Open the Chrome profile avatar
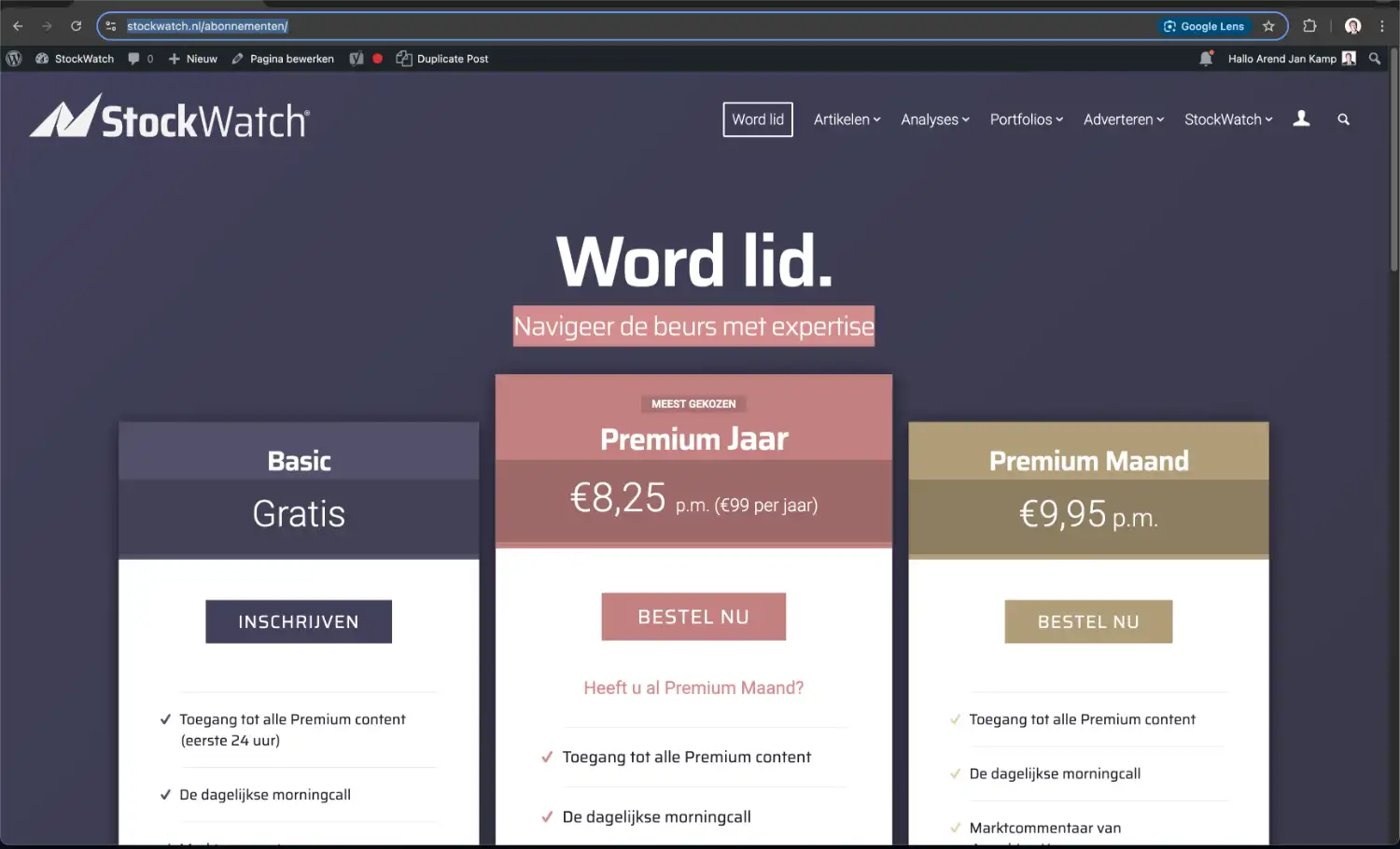This screenshot has height=849, width=1400. point(1352,26)
